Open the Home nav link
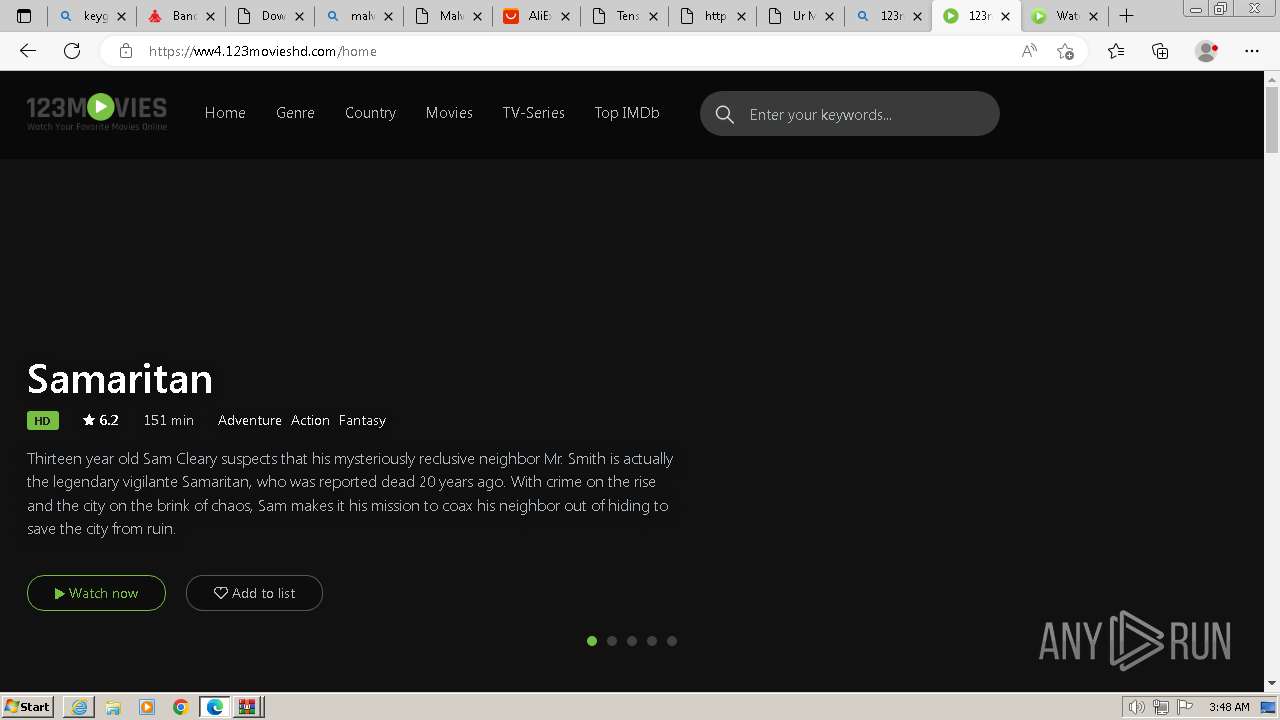This screenshot has height=720, width=1280. [x=225, y=113]
